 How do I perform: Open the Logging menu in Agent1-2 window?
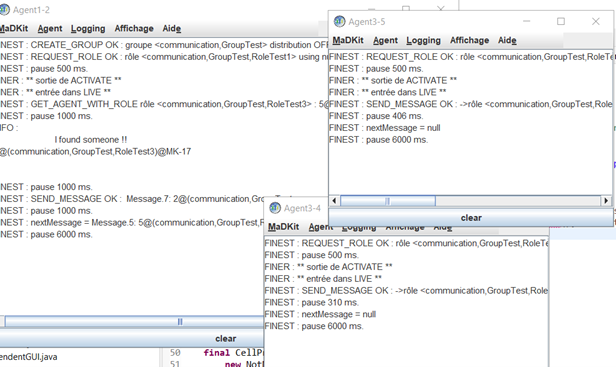click(88, 29)
